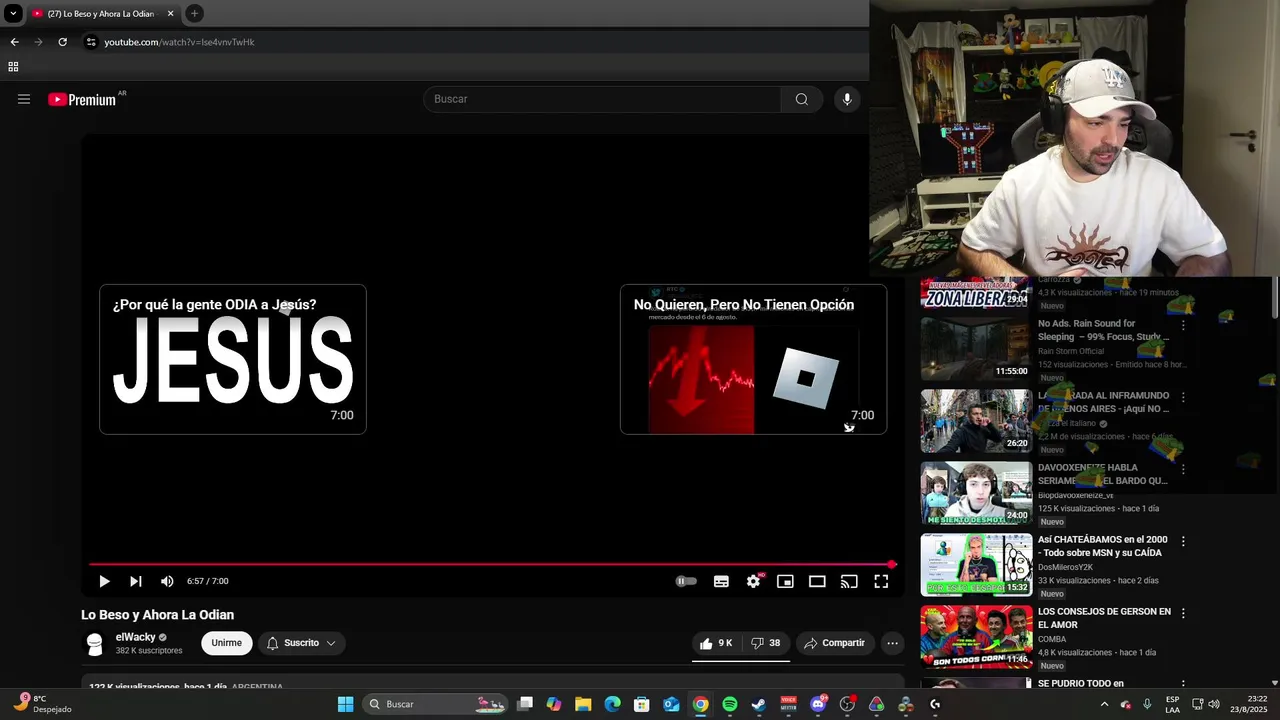Seek on the red video progress bar
1280x720 pixels.
[490, 565]
